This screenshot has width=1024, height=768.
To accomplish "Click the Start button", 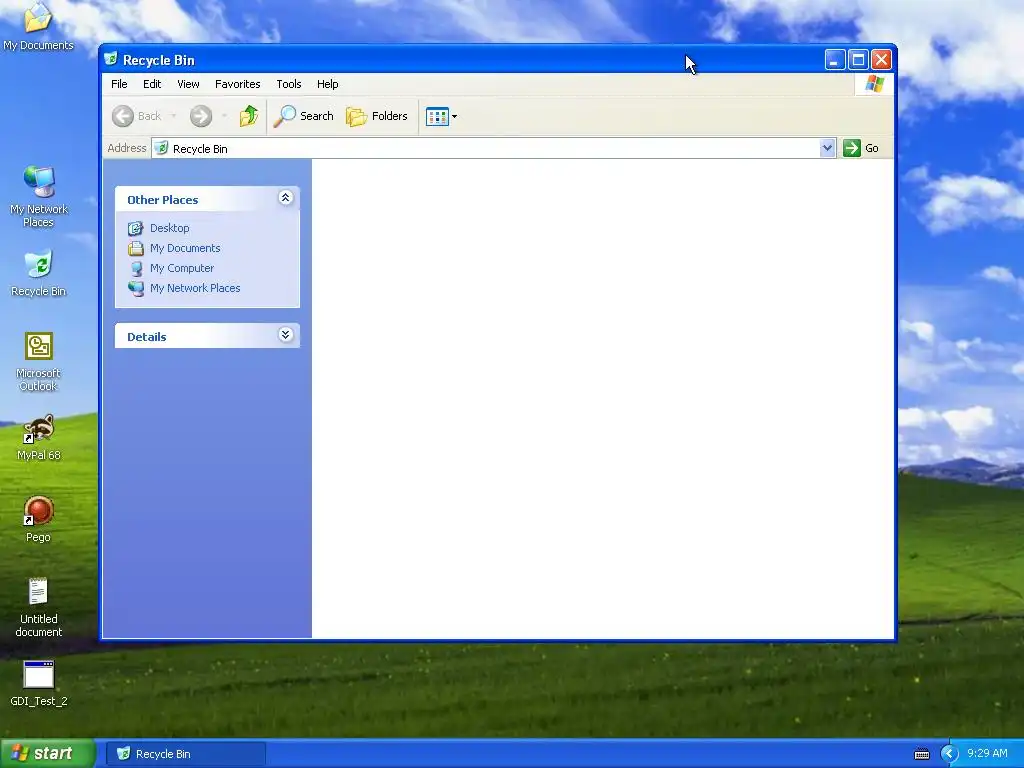I will coord(47,753).
